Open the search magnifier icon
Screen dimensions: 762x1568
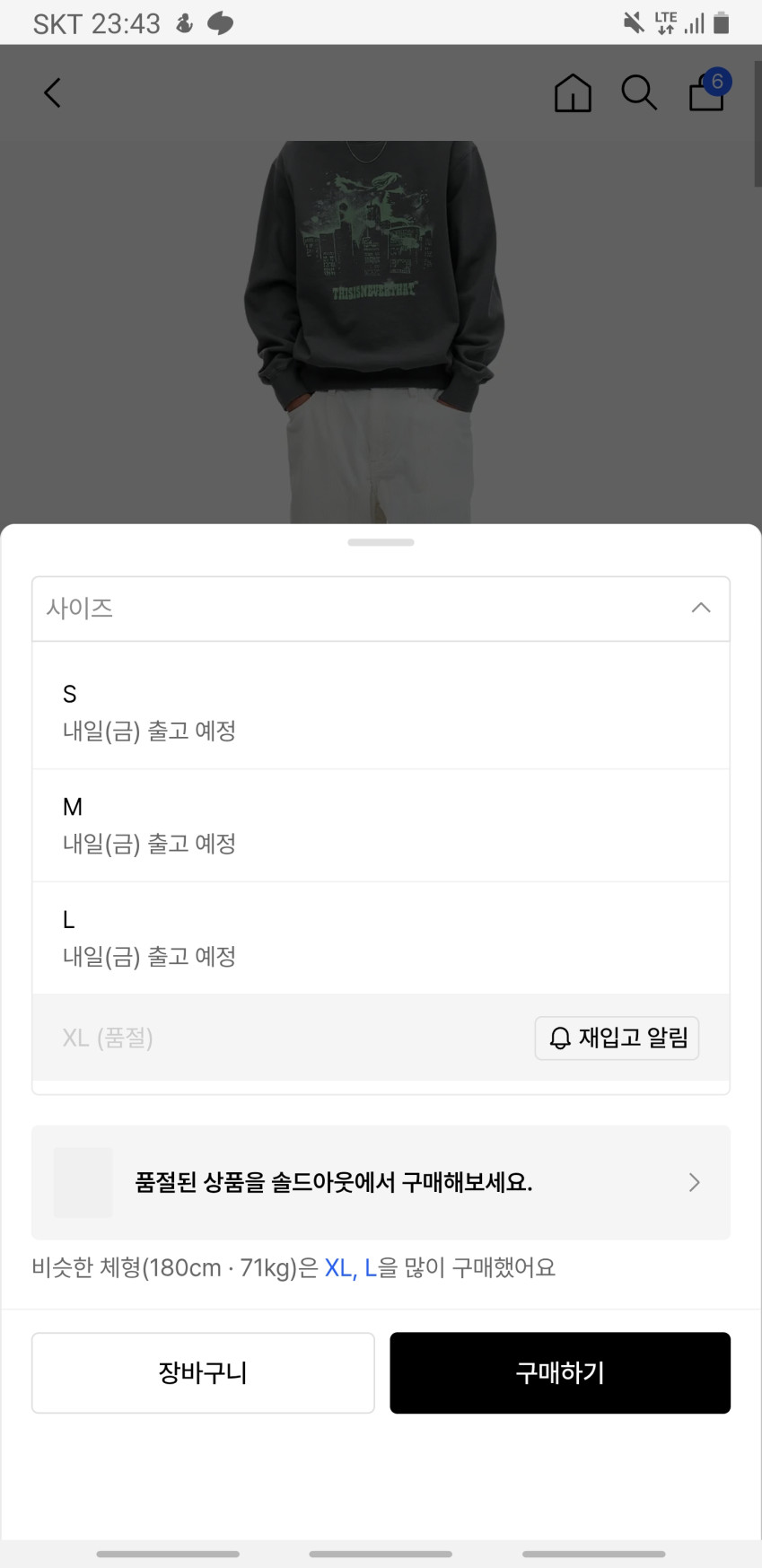coord(639,92)
